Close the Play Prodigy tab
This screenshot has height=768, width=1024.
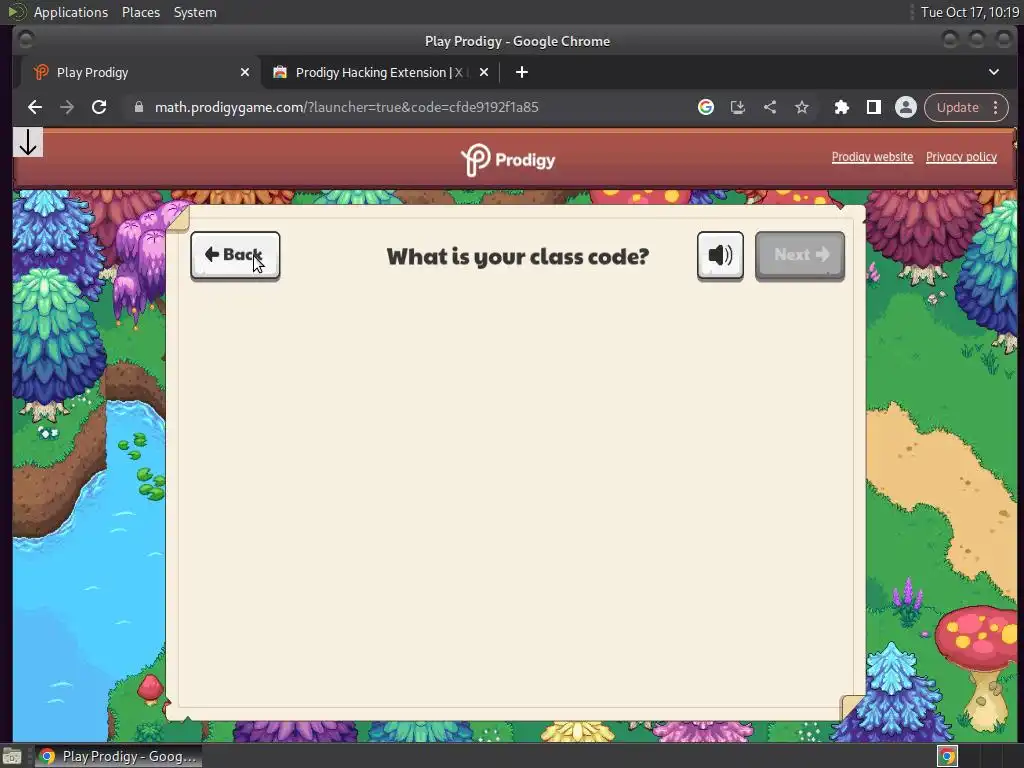coord(245,72)
